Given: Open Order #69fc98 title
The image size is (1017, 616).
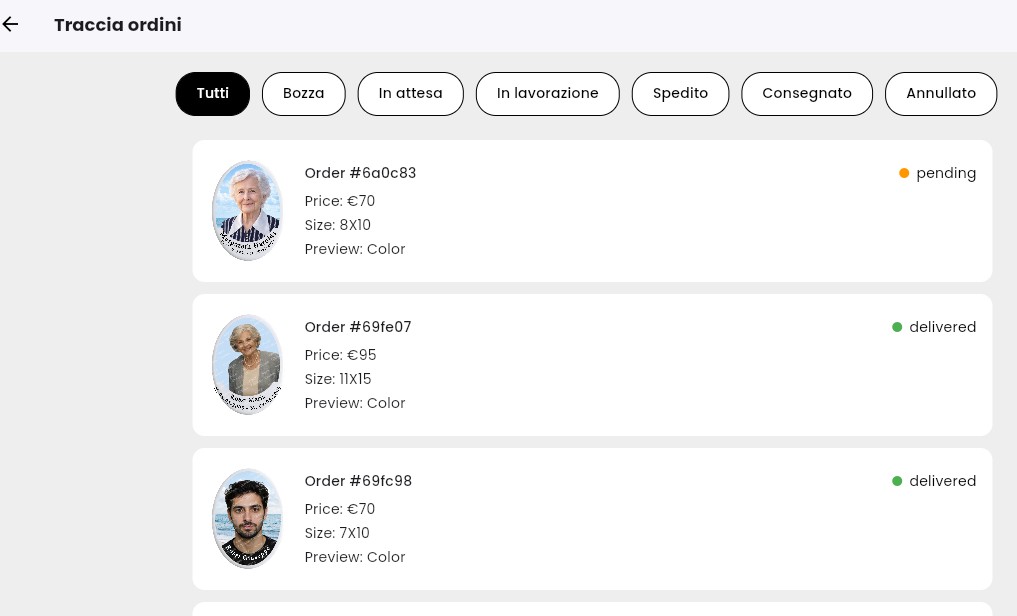Looking at the screenshot, I should (x=358, y=481).
